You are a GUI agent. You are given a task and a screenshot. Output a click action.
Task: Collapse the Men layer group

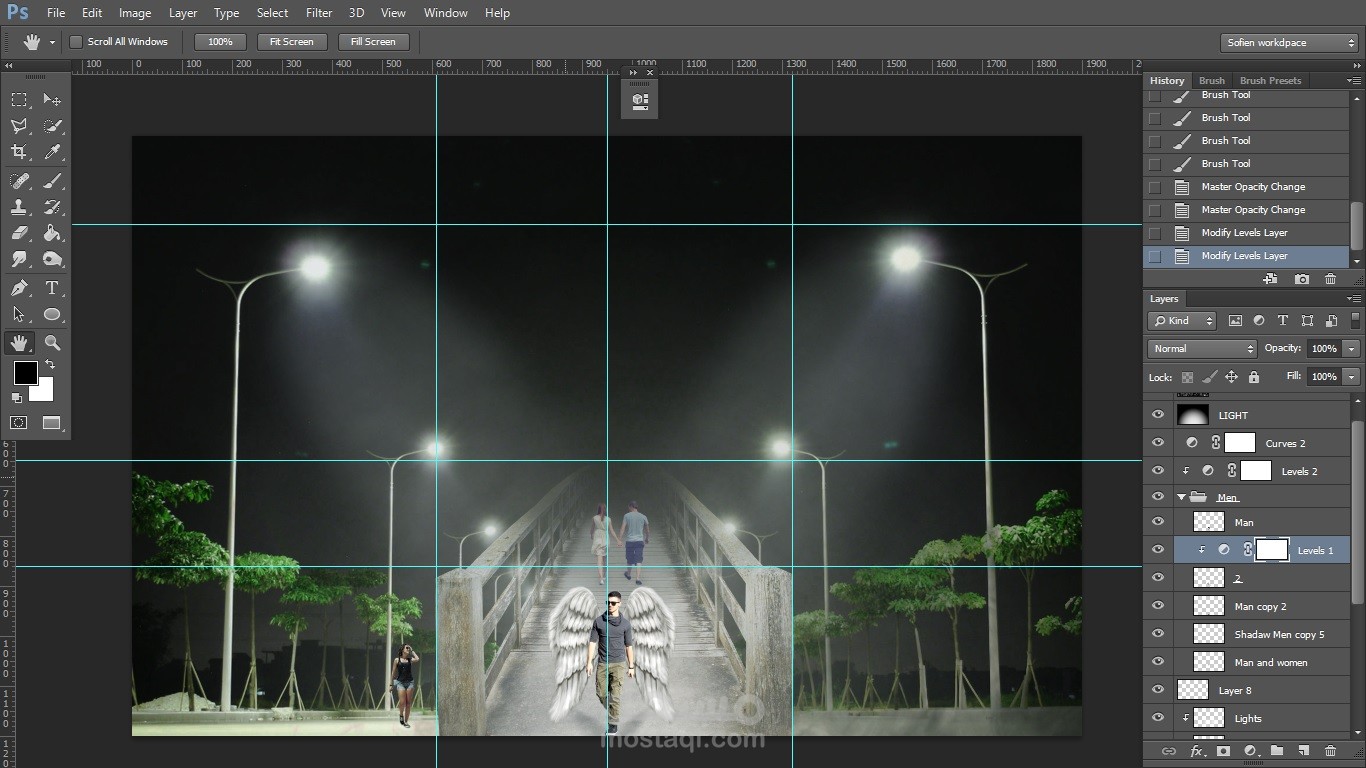point(1181,497)
